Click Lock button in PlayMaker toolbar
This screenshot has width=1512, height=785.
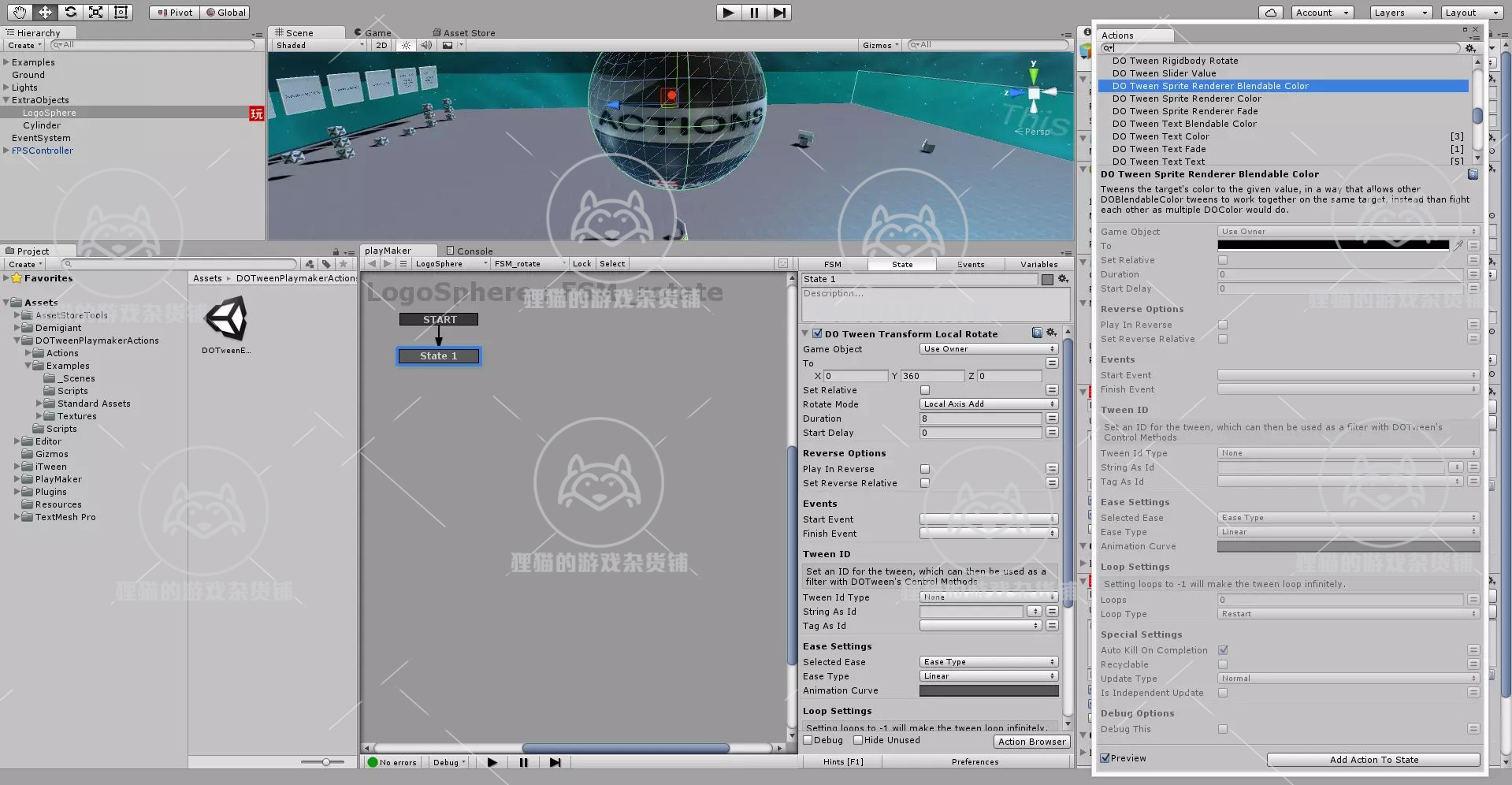(x=582, y=264)
